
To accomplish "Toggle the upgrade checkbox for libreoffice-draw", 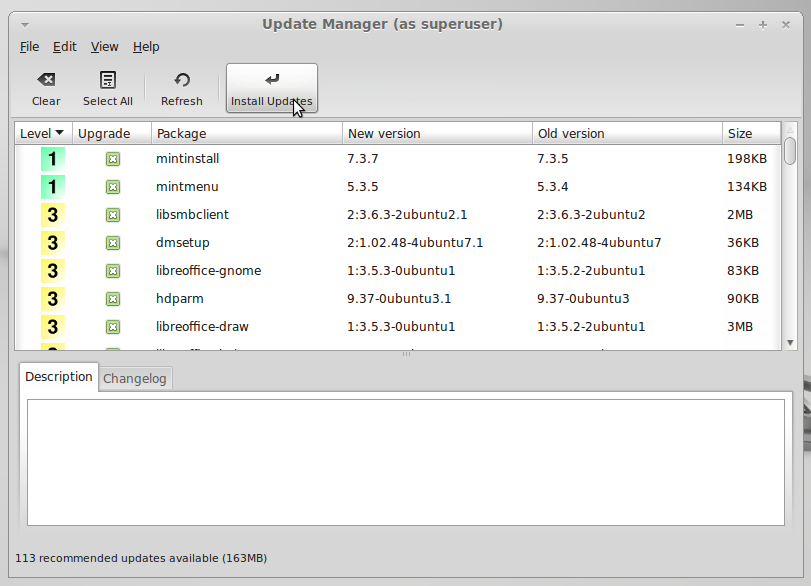I will 110,326.
